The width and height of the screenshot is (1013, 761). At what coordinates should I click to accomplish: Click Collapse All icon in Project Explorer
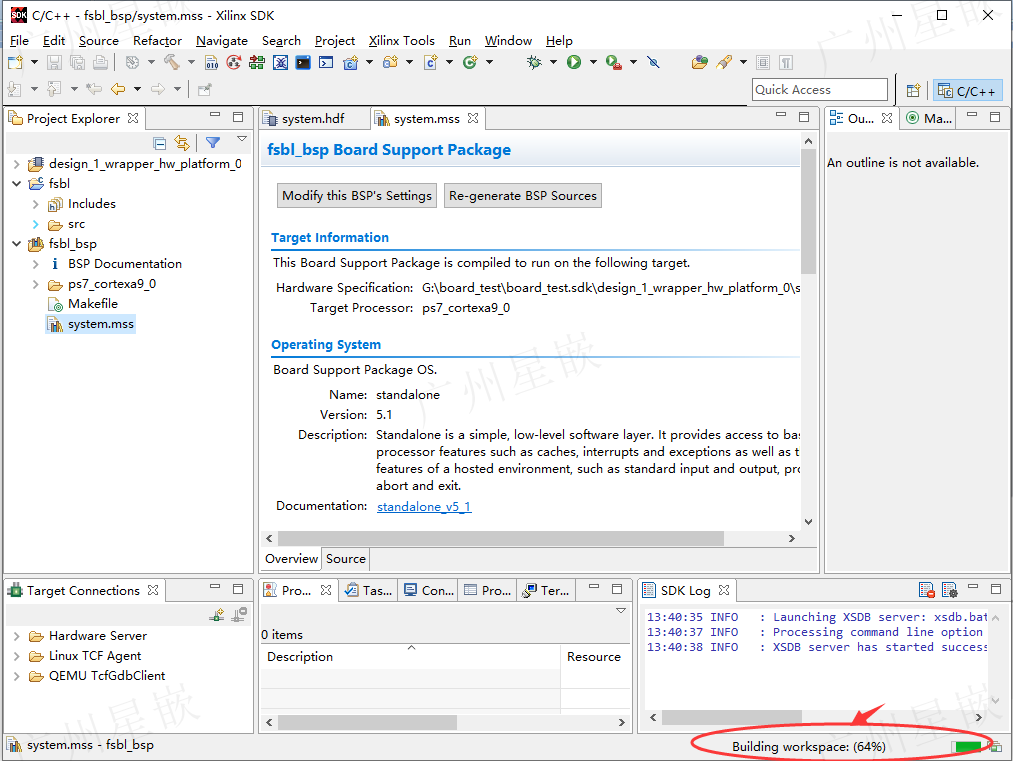pos(160,143)
